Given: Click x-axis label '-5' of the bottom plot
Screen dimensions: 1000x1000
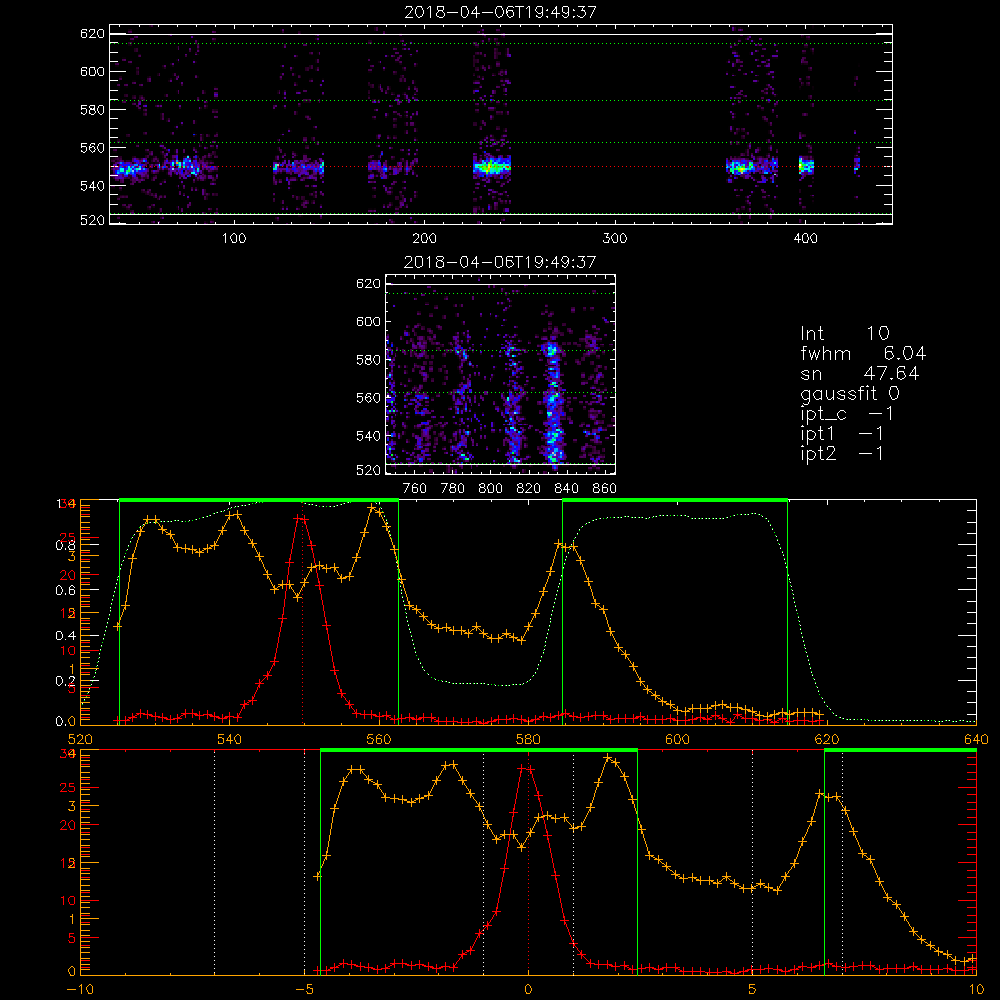Looking at the screenshot, I should (305, 989).
